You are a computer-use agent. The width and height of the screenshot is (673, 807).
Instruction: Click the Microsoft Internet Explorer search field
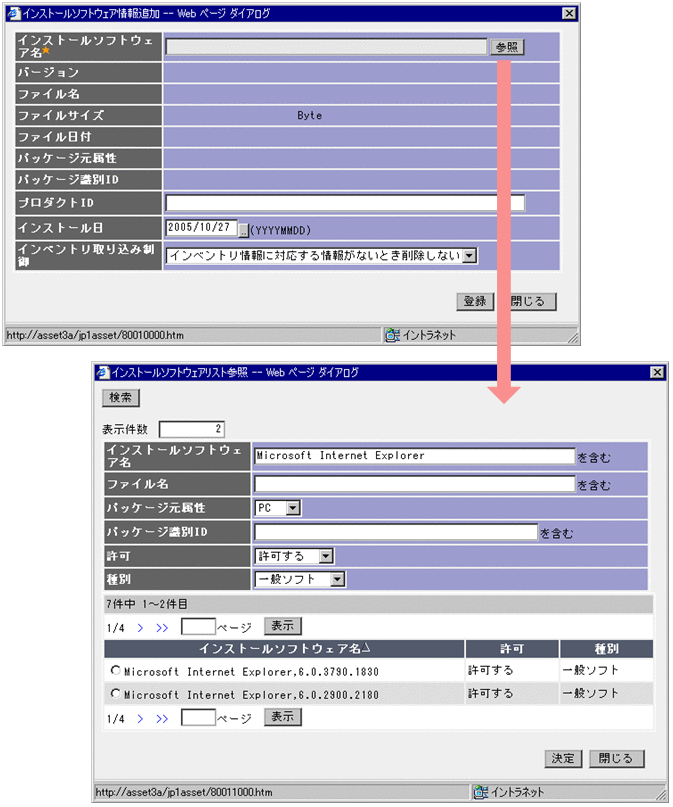(414, 456)
